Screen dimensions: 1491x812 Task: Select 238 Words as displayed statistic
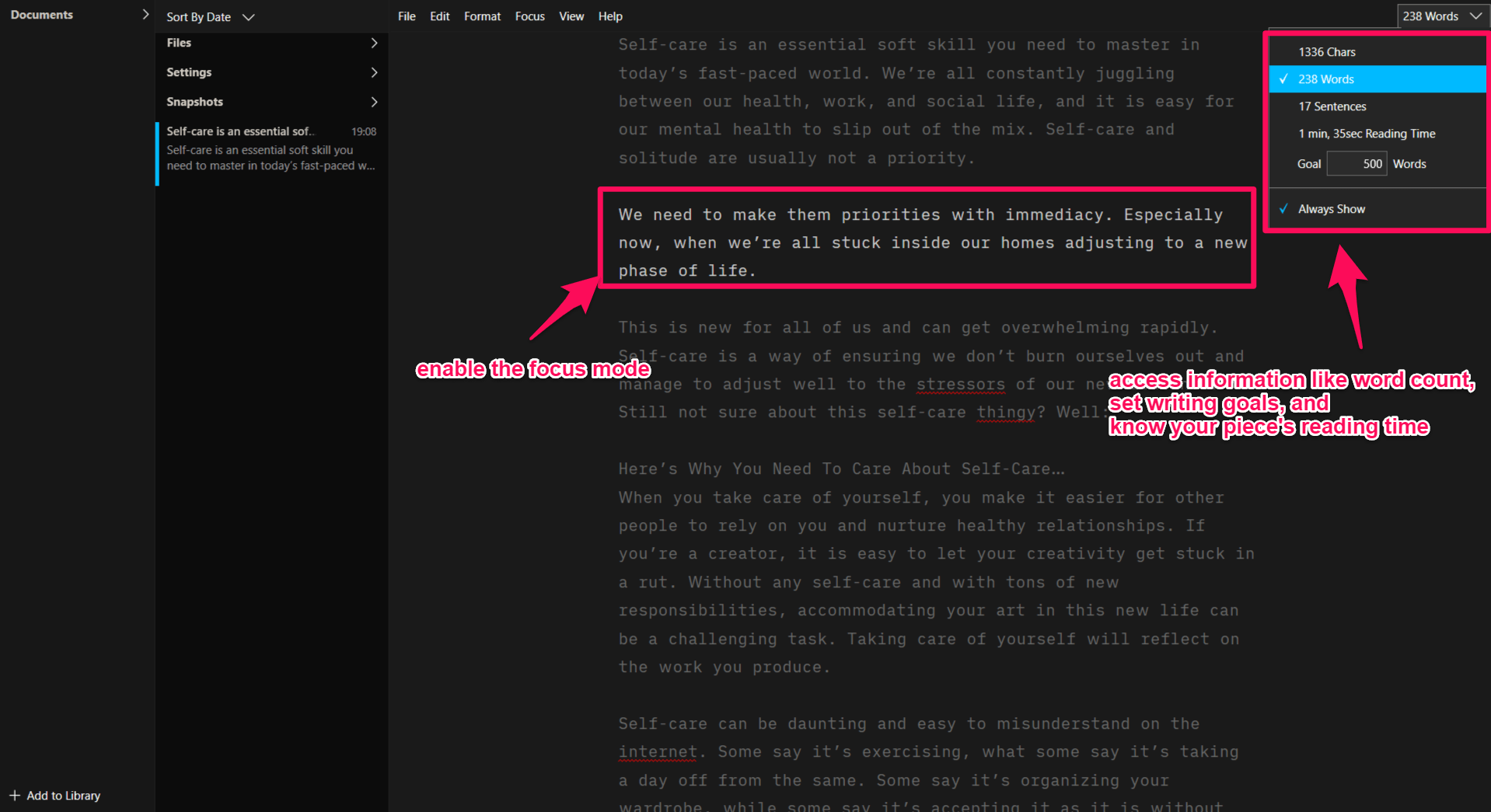pyautogui.click(x=1325, y=79)
